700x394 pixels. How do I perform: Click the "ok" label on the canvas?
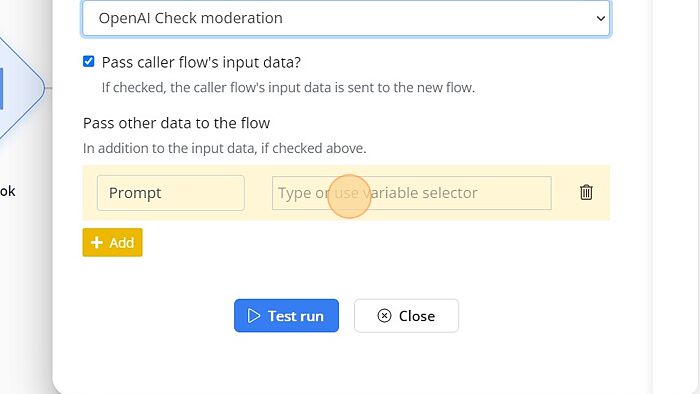[8, 191]
